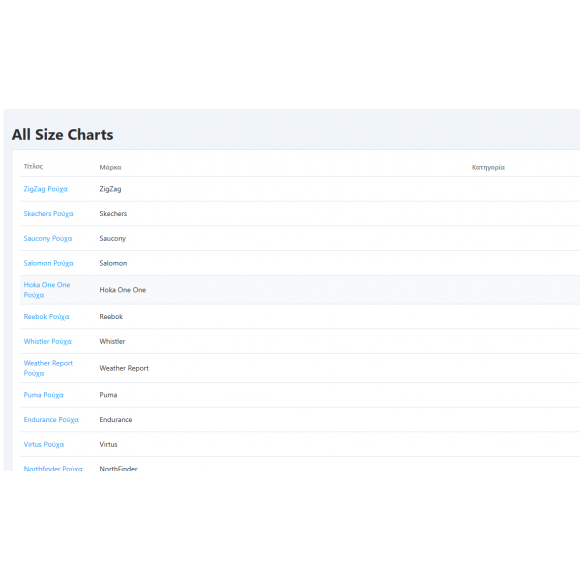Image resolution: width=580 pixels, height=580 pixels.
Task: Select the Endurance brand cell
Action: tap(116, 420)
